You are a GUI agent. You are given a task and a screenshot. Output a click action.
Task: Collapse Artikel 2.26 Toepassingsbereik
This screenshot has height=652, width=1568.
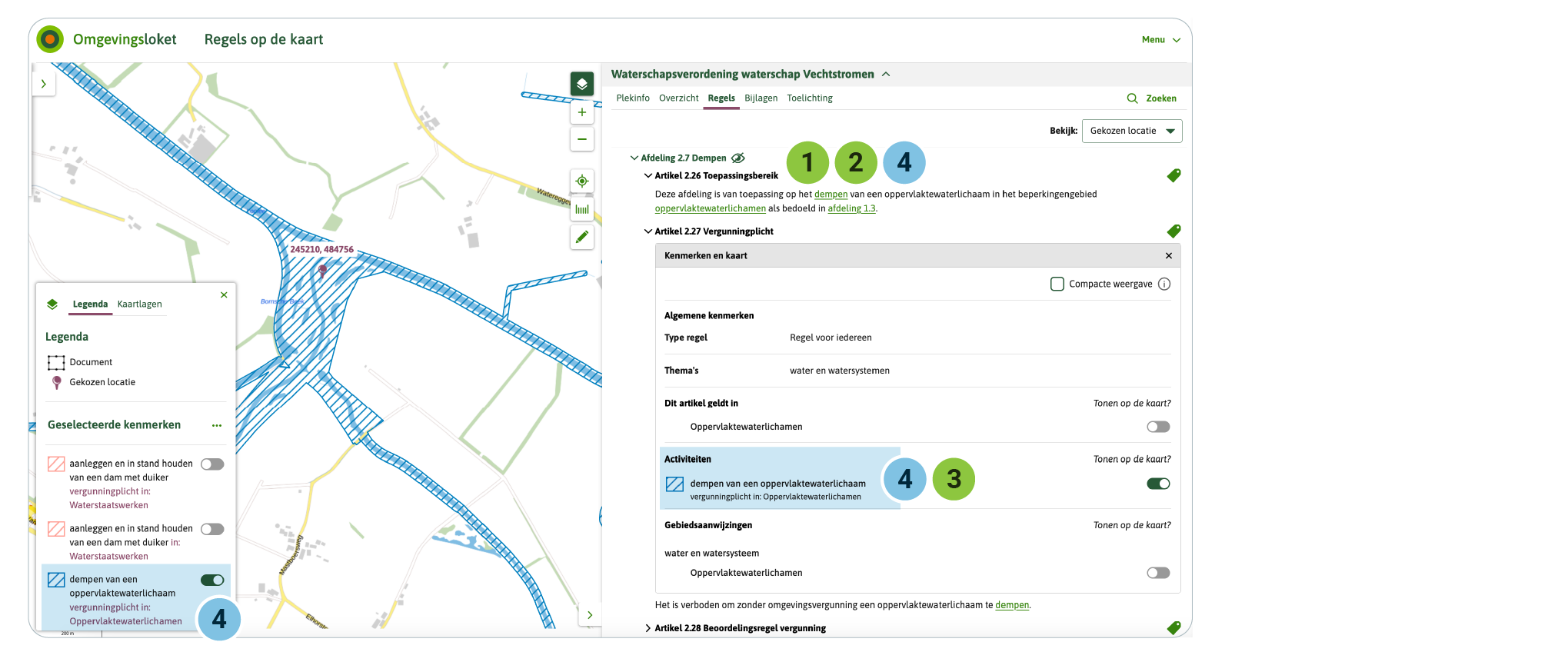(648, 176)
